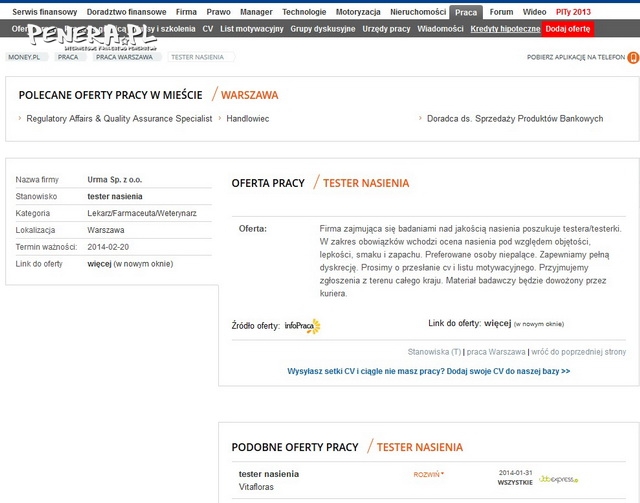This screenshot has width=640, height=503.
Task: Open the Technologie section
Action: [304, 12]
